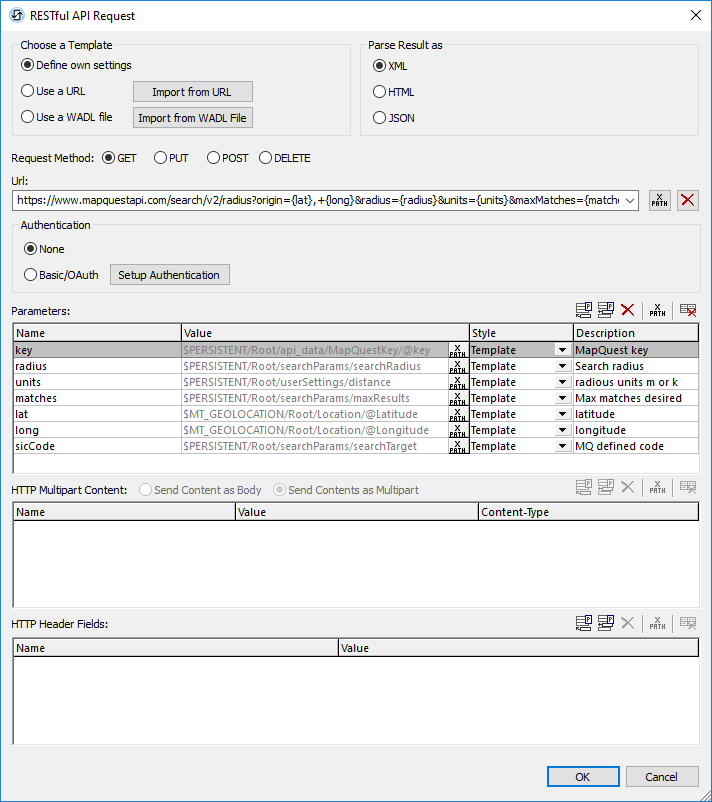
Task: Open XPath editor for the sicCode parameter
Action: [x=457, y=446]
